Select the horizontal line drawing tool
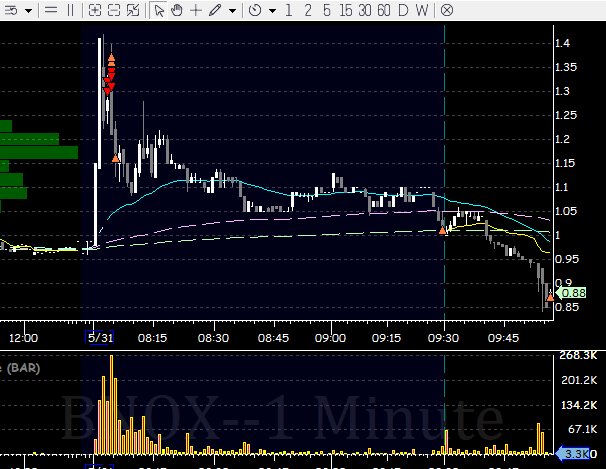This screenshot has height=469, width=606. pos(51,10)
